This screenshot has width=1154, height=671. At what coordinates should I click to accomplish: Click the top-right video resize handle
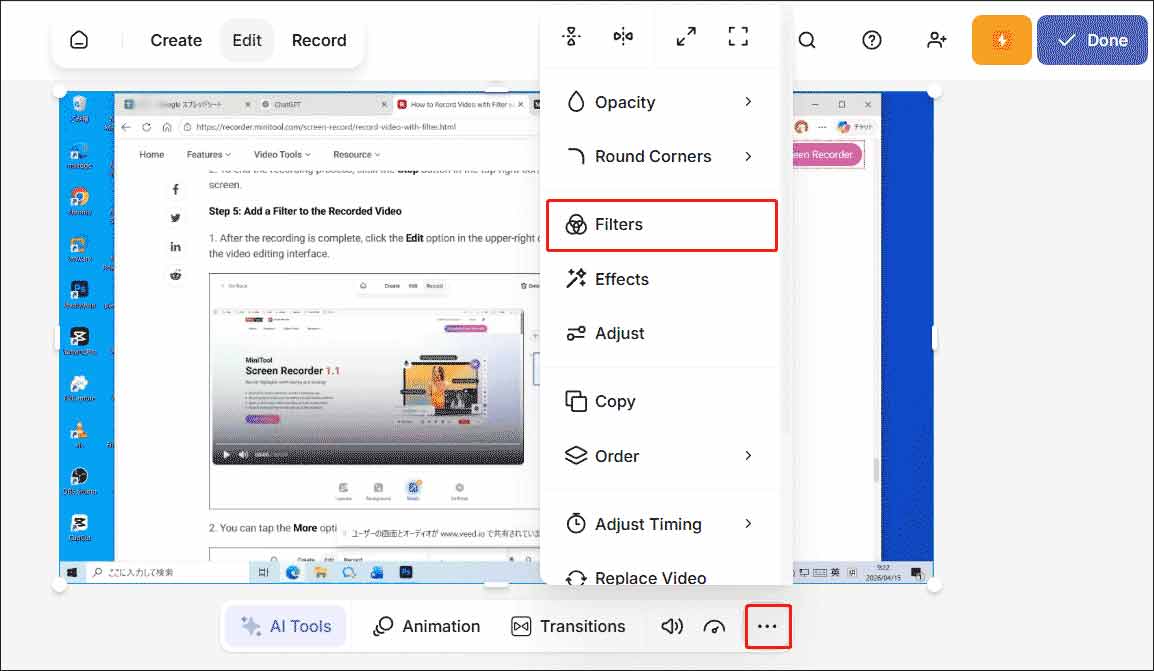click(x=934, y=91)
